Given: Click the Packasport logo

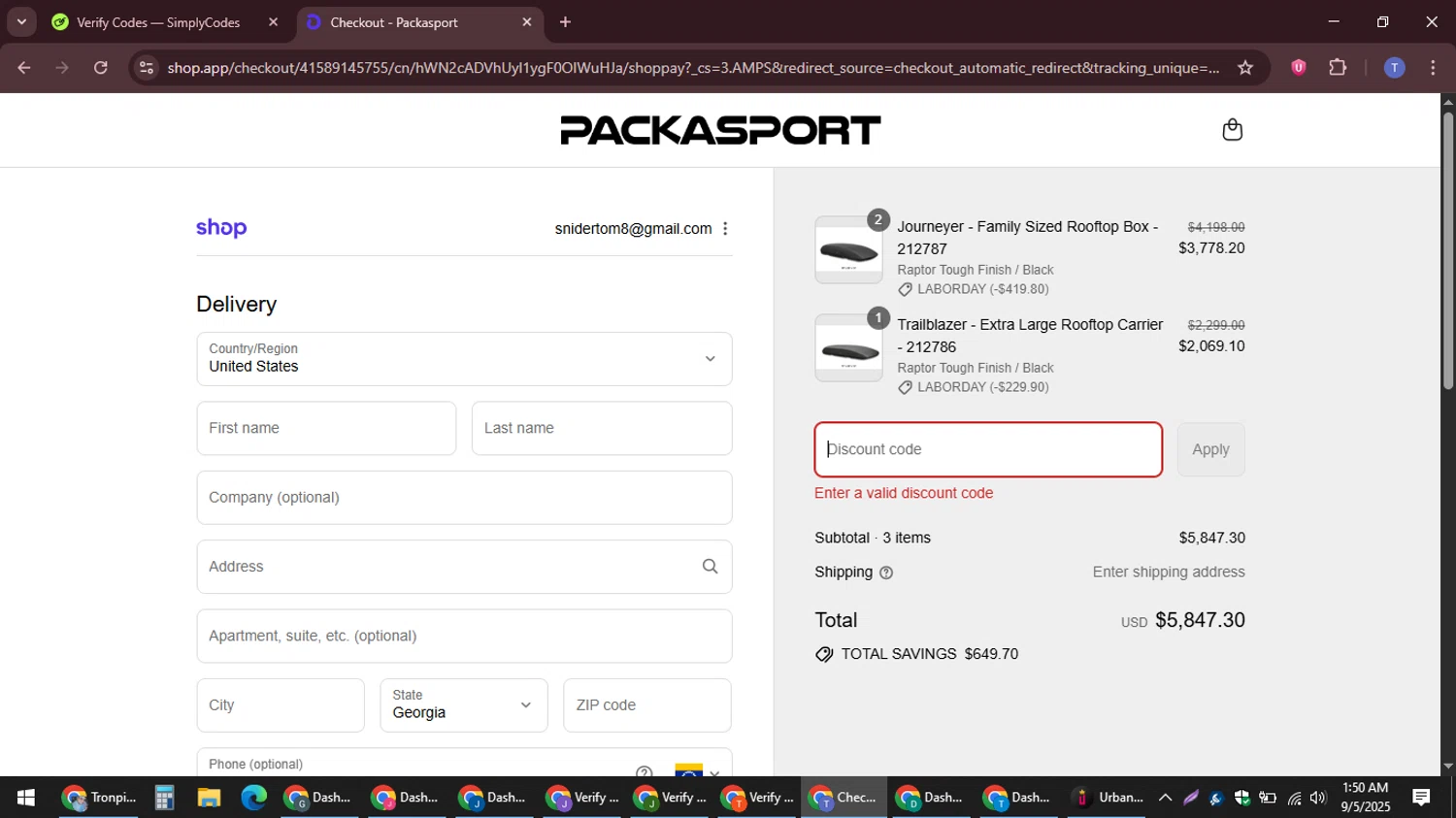Looking at the screenshot, I should [x=720, y=130].
